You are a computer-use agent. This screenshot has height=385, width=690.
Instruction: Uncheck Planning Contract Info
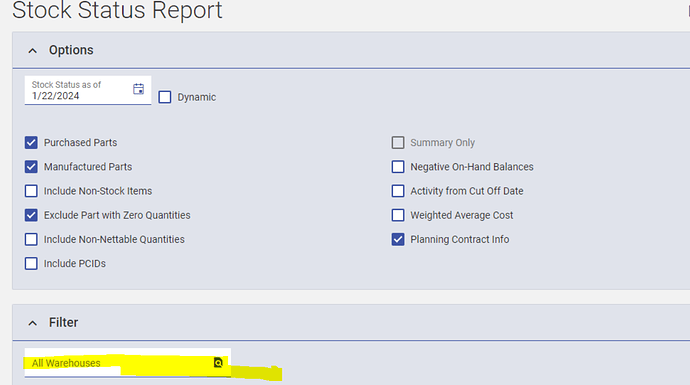tap(398, 239)
